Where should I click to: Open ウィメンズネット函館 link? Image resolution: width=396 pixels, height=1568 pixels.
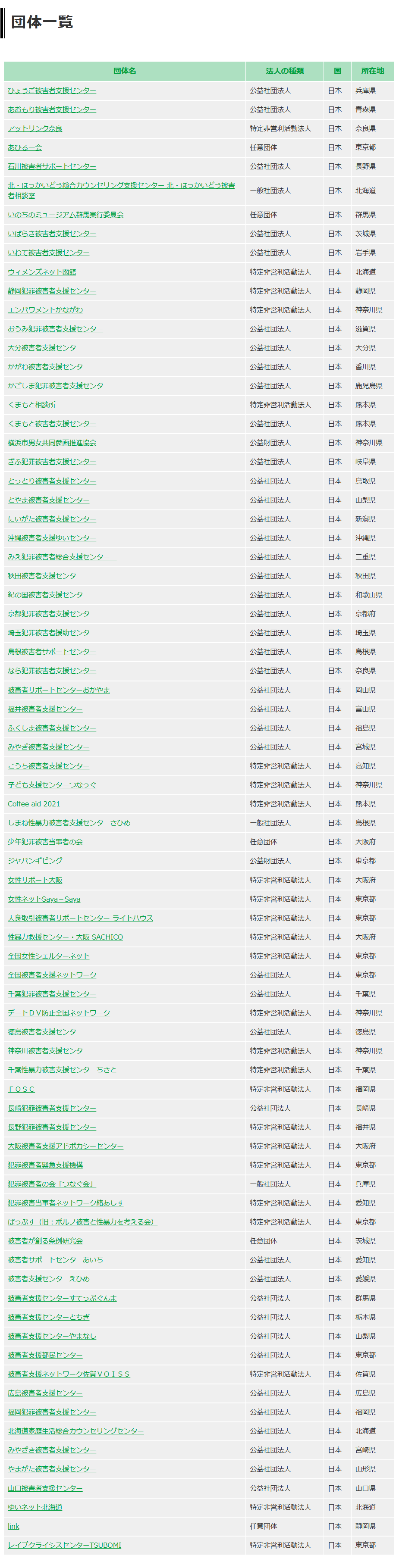coord(42,272)
